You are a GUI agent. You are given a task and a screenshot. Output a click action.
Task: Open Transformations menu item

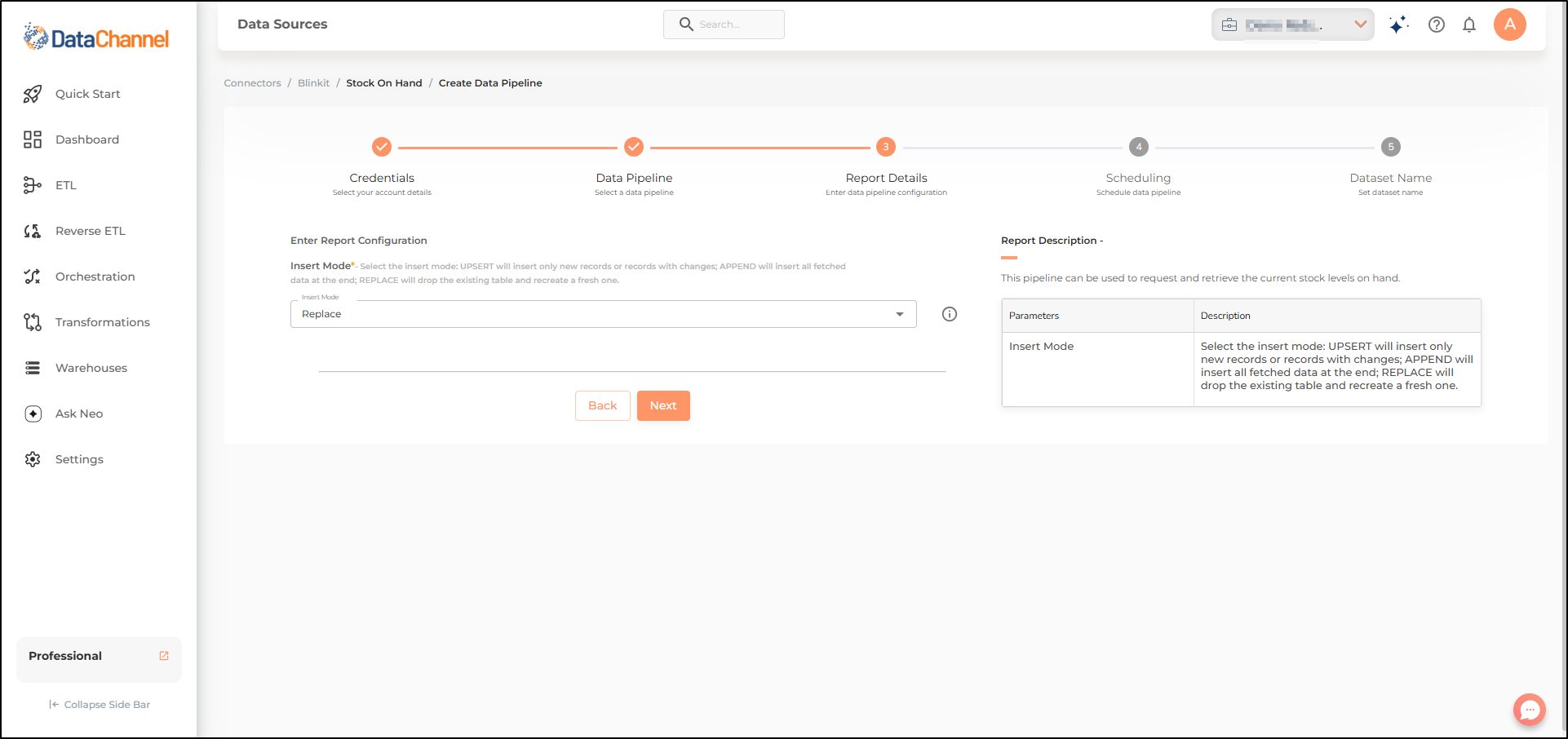coord(103,322)
